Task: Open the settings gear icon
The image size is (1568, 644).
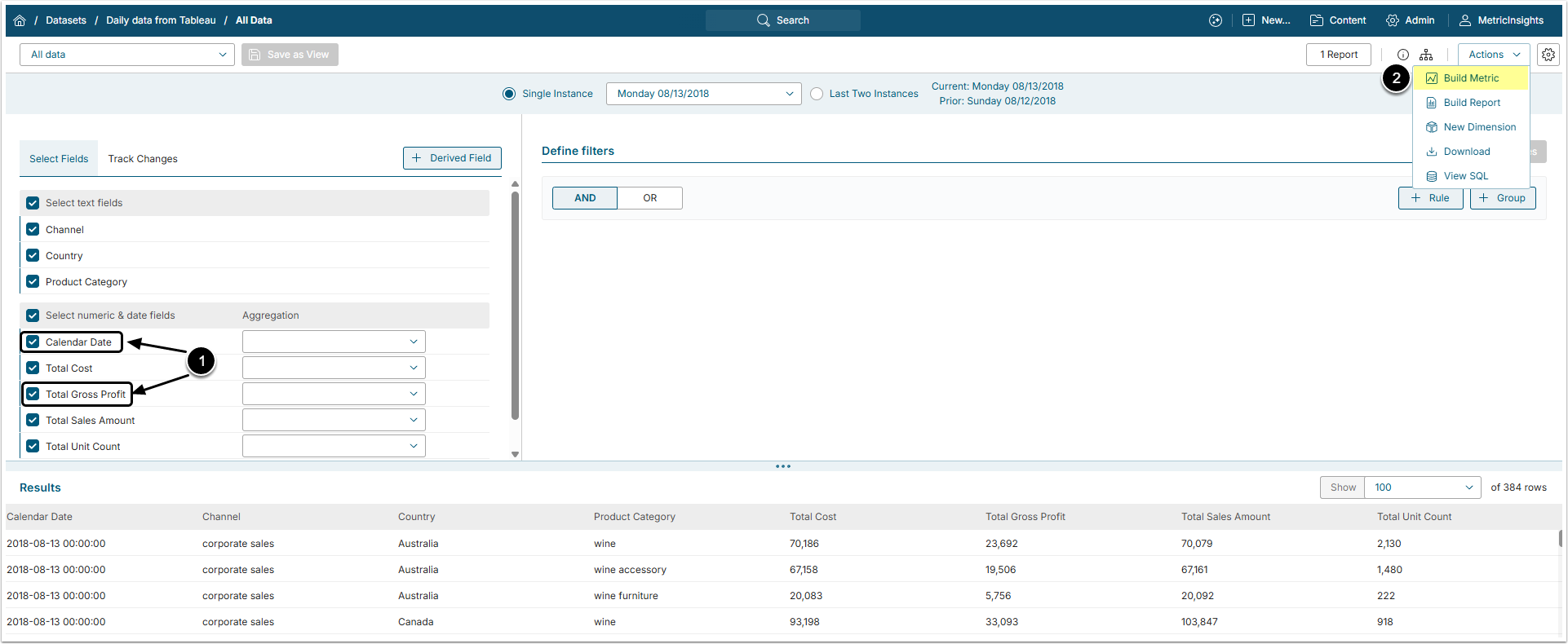Action: click(1548, 55)
